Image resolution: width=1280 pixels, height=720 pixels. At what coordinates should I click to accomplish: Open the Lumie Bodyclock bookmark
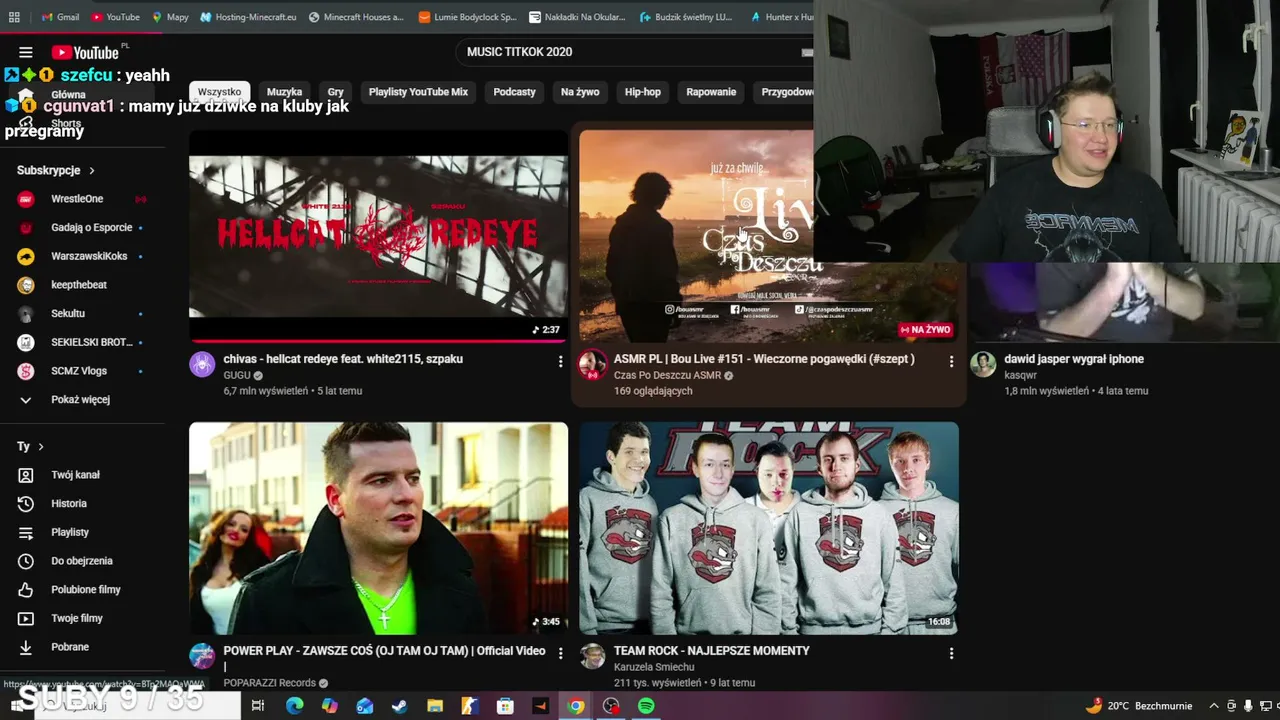click(x=467, y=17)
